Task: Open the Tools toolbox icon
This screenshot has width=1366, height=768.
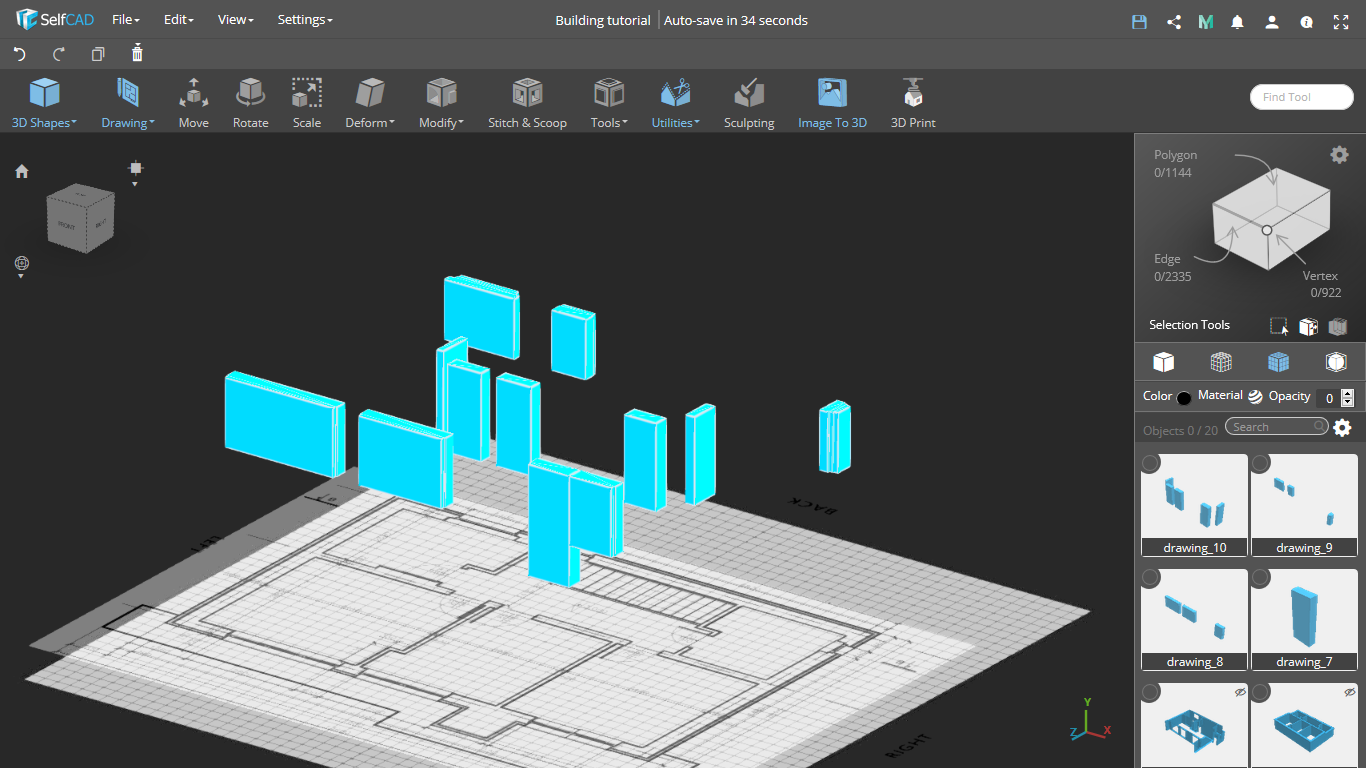Action: tap(609, 93)
